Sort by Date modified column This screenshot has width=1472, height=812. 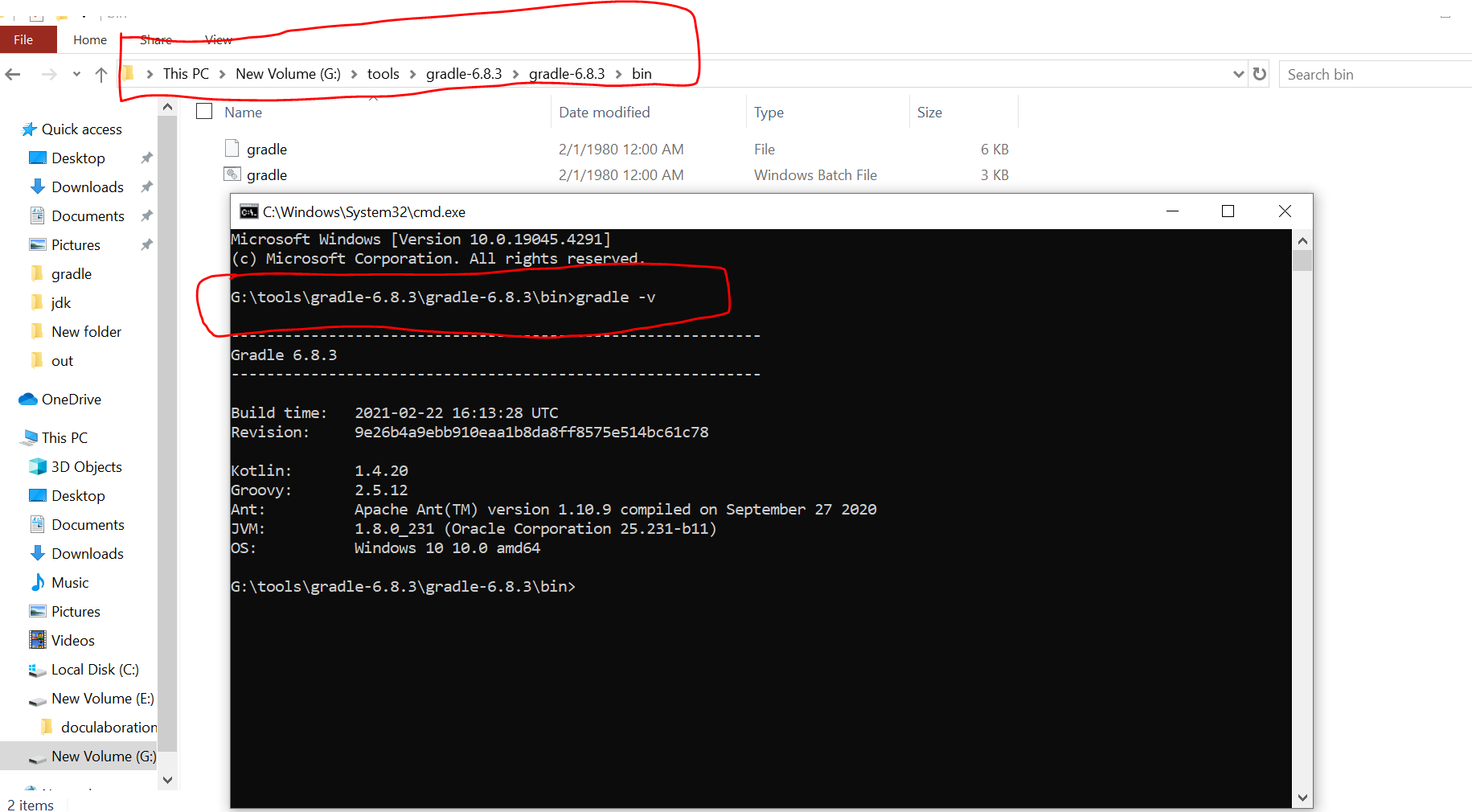[x=605, y=113]
